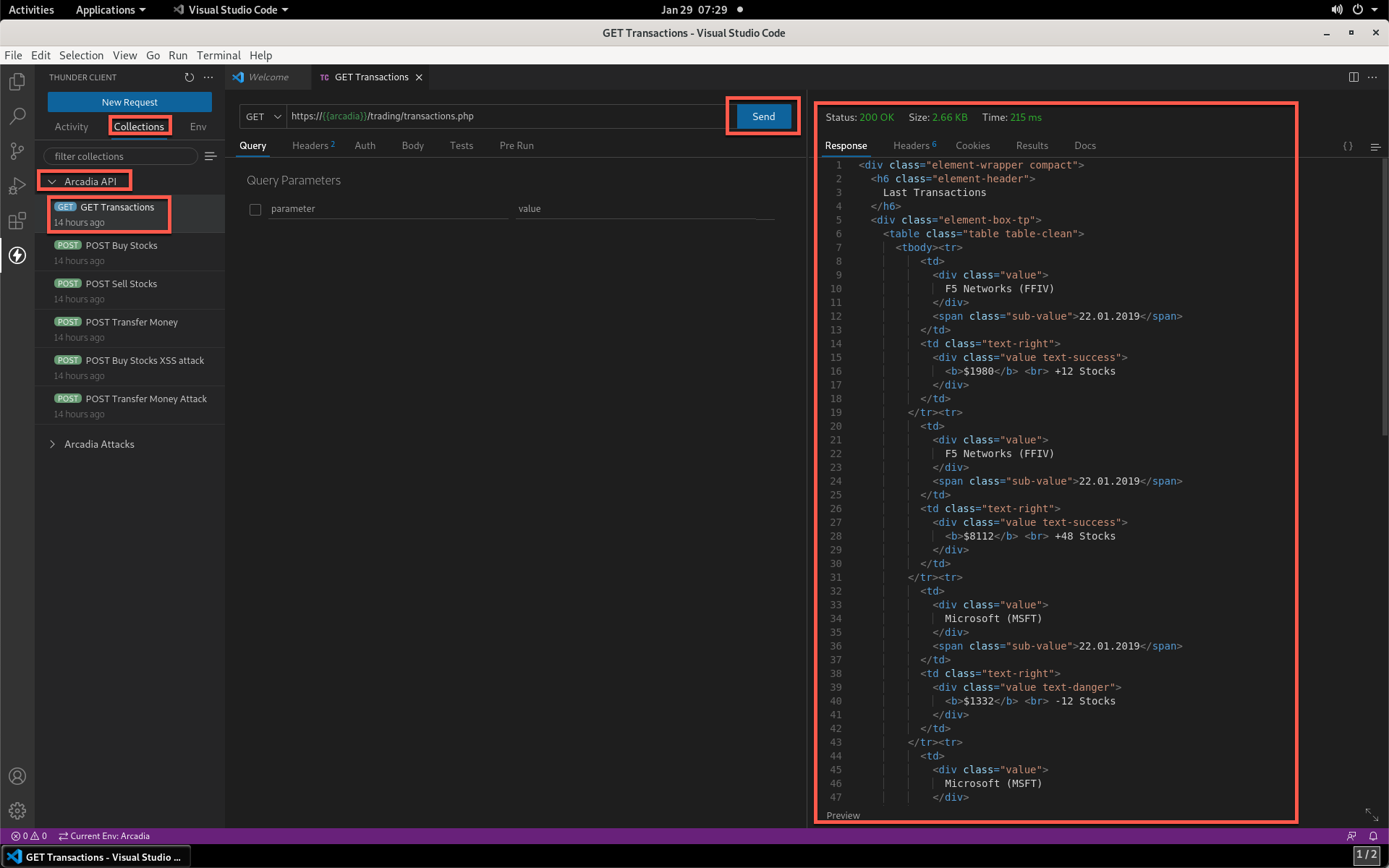Image resolution: width=1389 pixels, height=868 pixels.
Task: Toggle the query parameter checkbox
Action: [x=255, y=210]
